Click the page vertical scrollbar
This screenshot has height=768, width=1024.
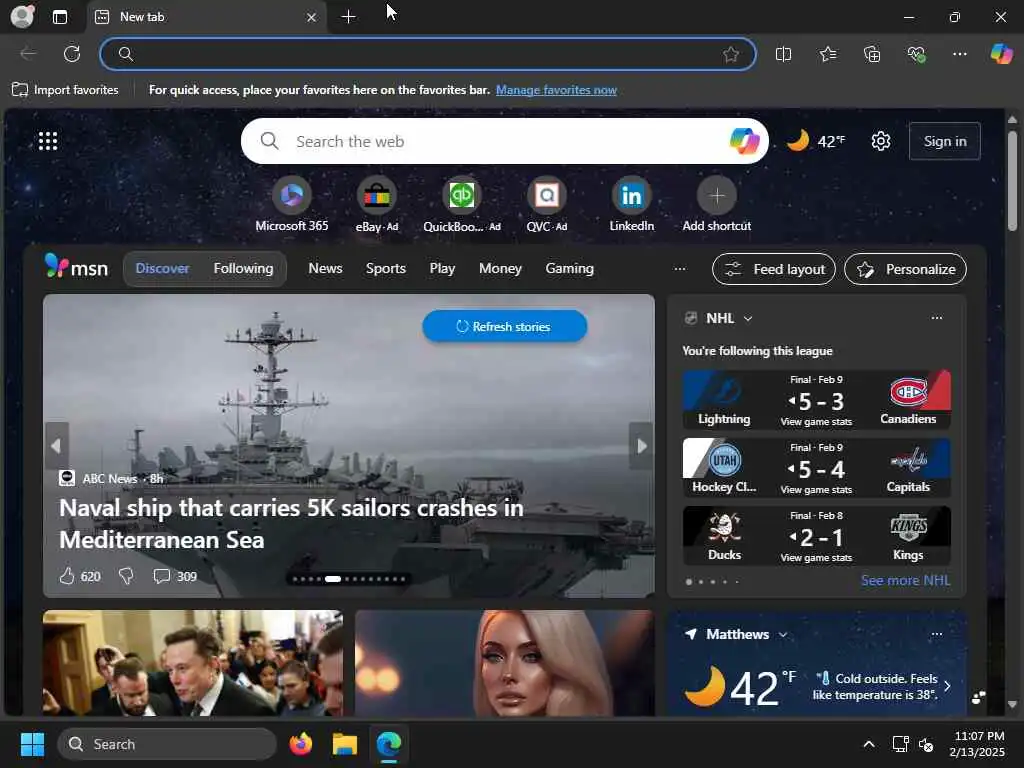click(x=1012, y=180)
